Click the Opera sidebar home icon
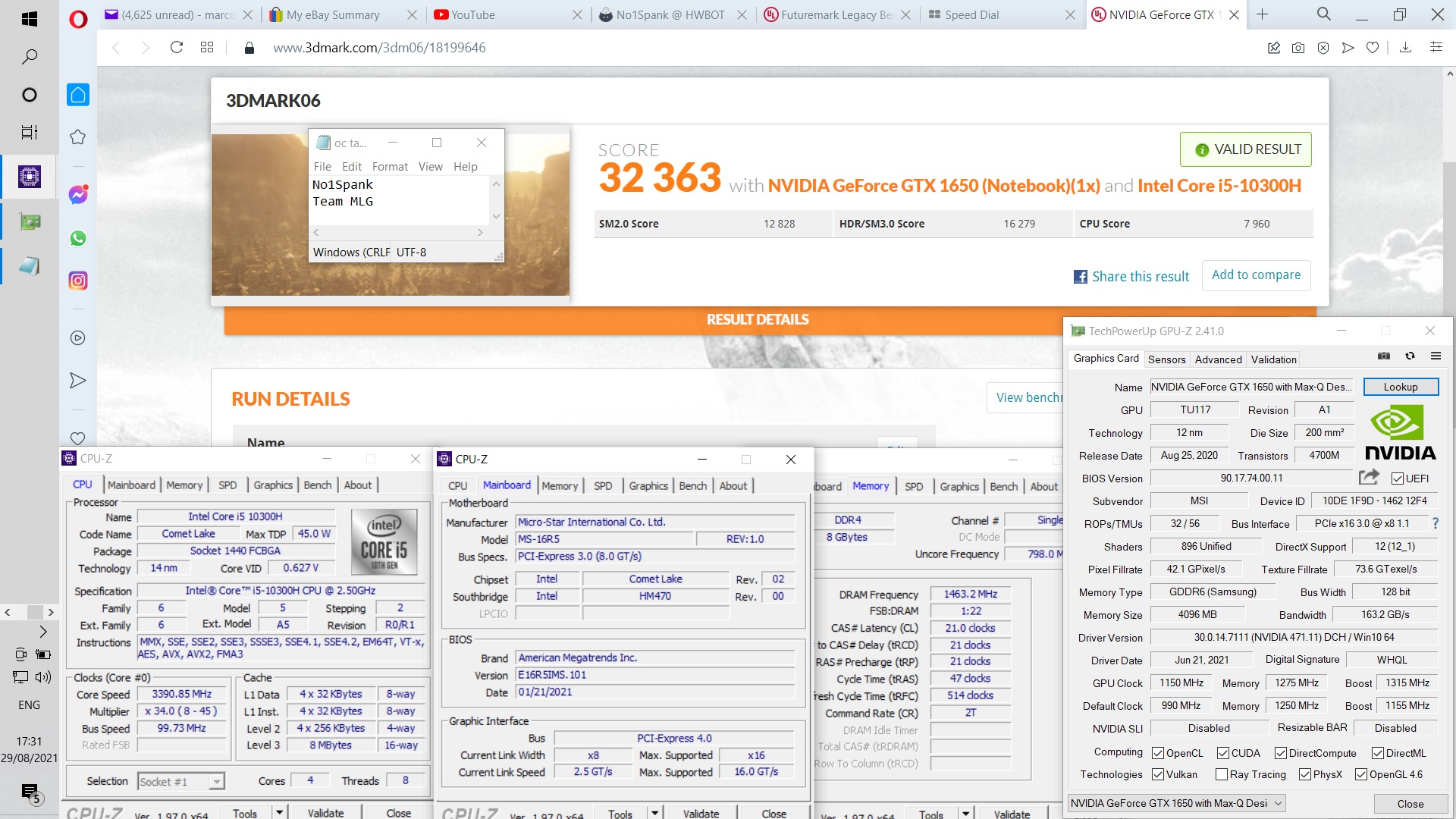The height and width of the screenshot is (819, 1456). pos(78,95)
